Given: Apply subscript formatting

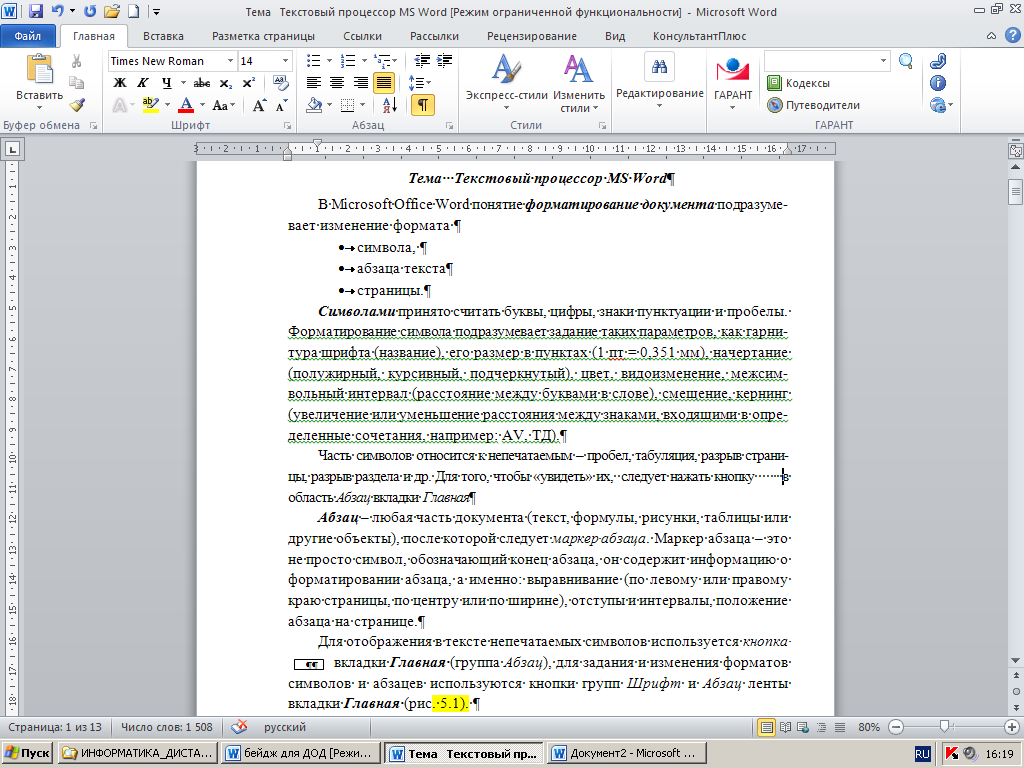Looking at the screenshot, I should pos(225,83).
